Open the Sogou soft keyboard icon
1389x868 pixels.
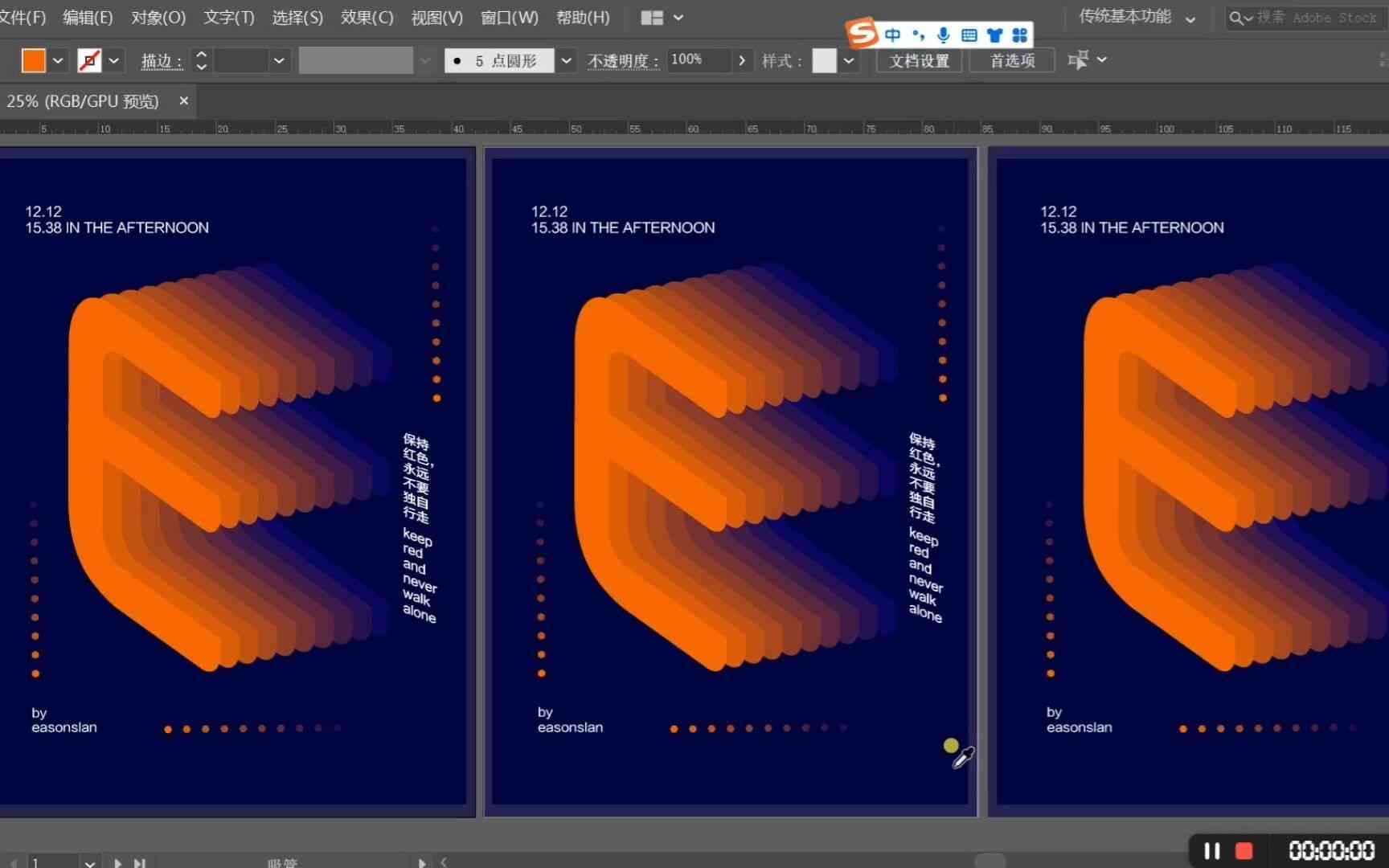click(x=969, y=35)
